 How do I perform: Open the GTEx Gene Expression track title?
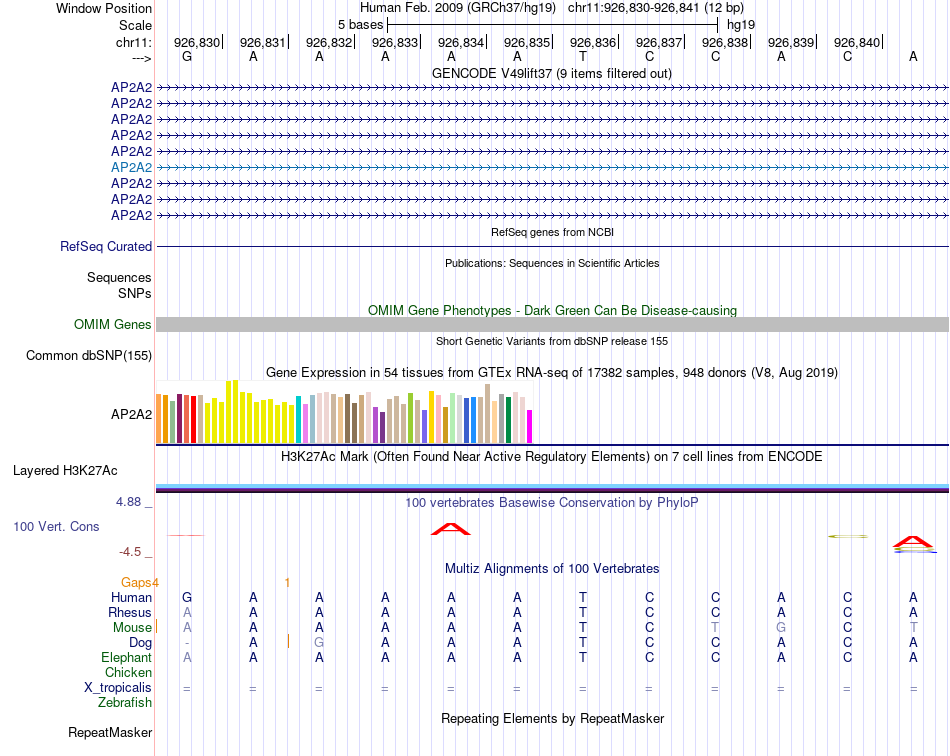[x=552, y=373]
